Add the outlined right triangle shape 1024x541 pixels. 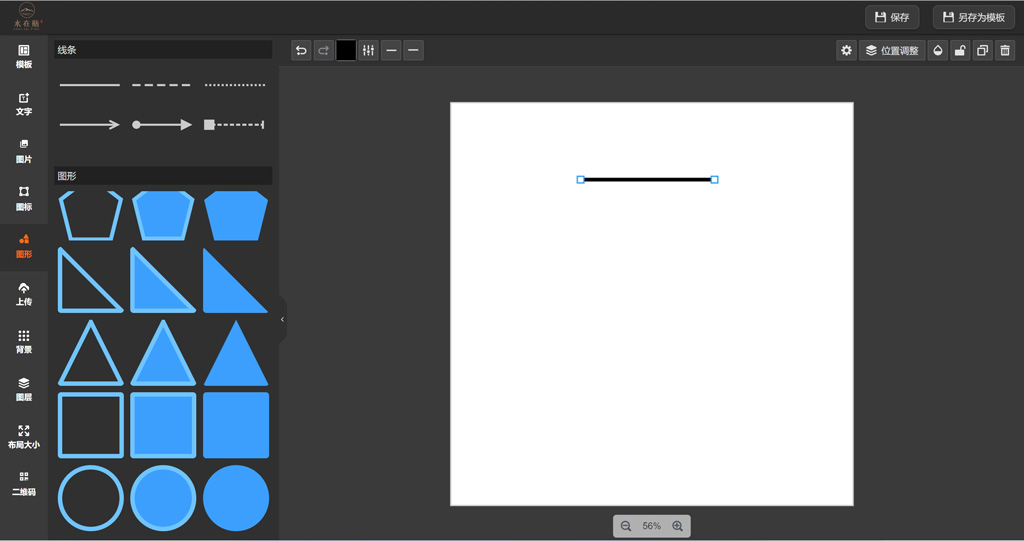[91, 280]
